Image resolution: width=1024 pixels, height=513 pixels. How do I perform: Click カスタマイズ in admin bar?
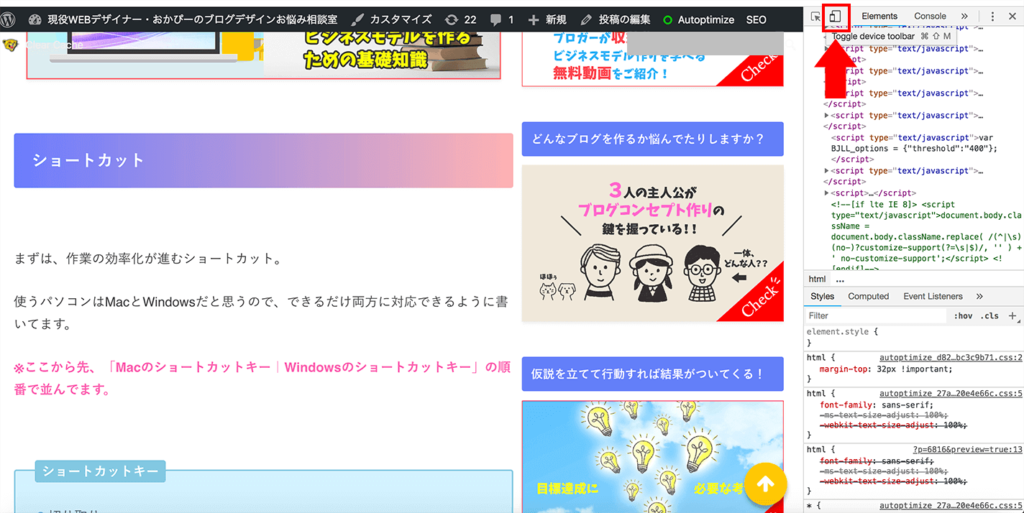(392, 20)
